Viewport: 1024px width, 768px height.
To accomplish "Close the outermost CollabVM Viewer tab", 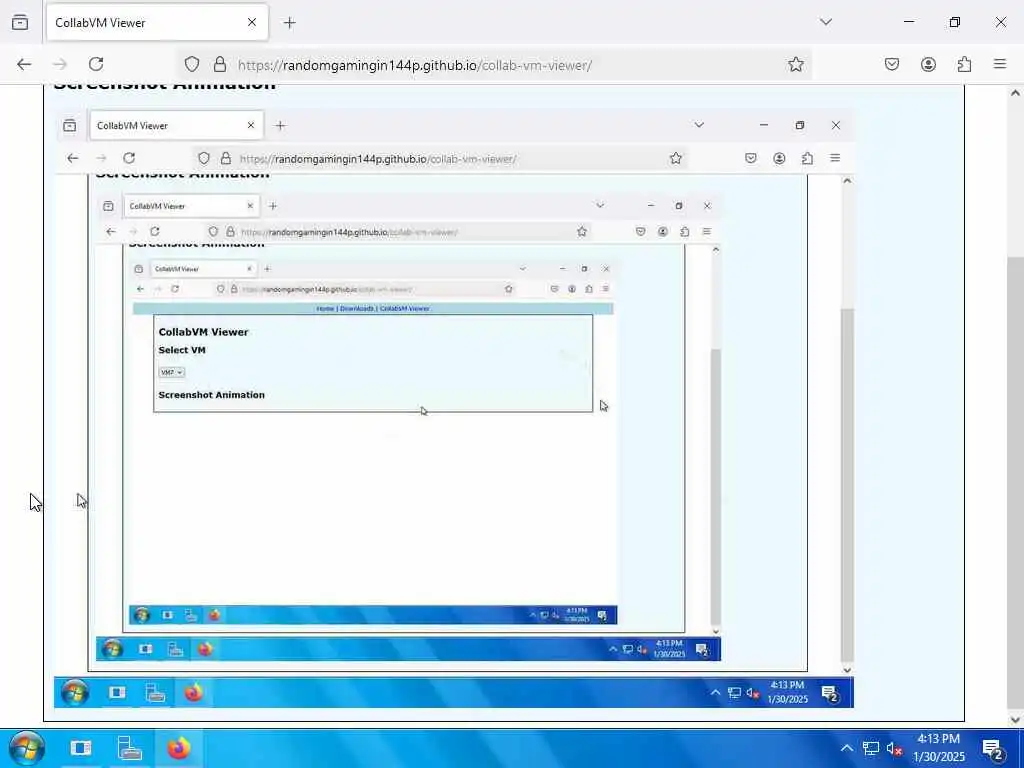I will pos(252,22).
